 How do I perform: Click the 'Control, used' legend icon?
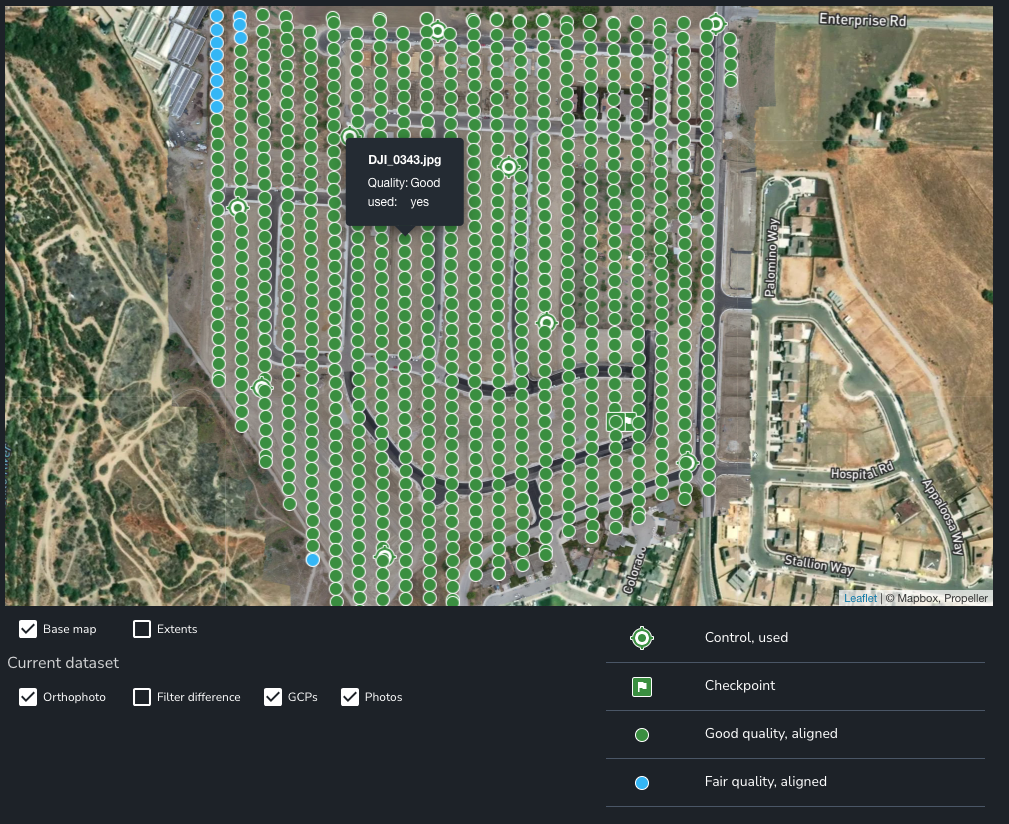click(642, 638)
